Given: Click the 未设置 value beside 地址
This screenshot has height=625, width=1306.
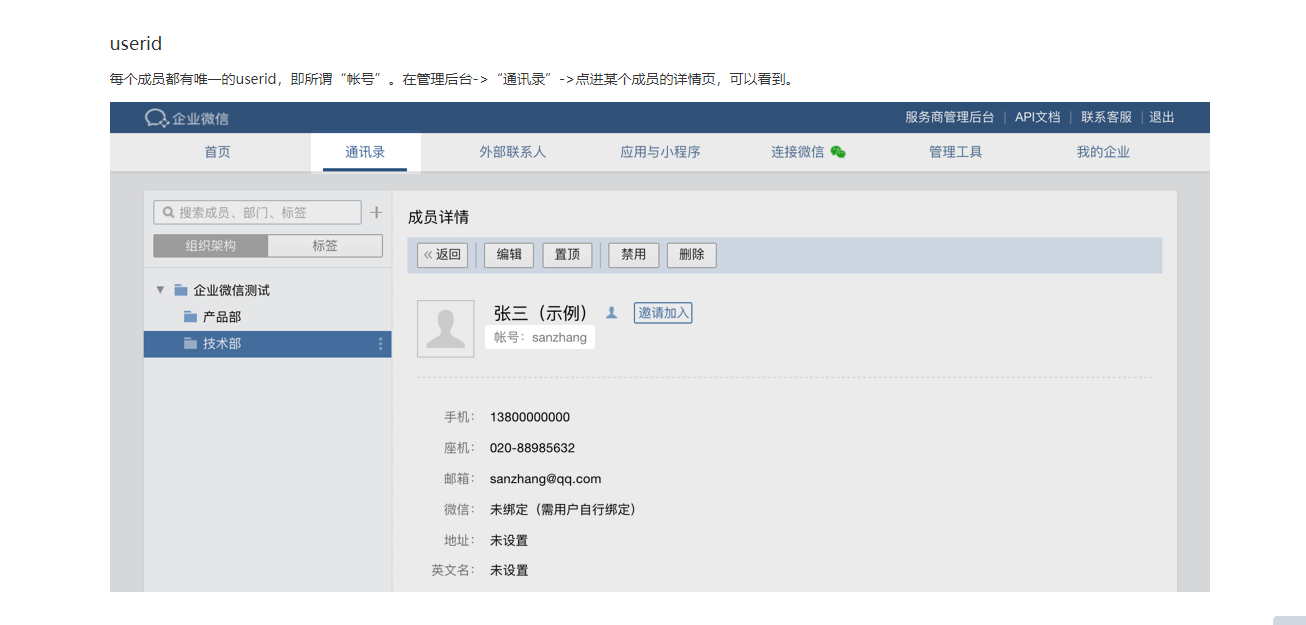Looking at the screenshot, I should (509, 541).
